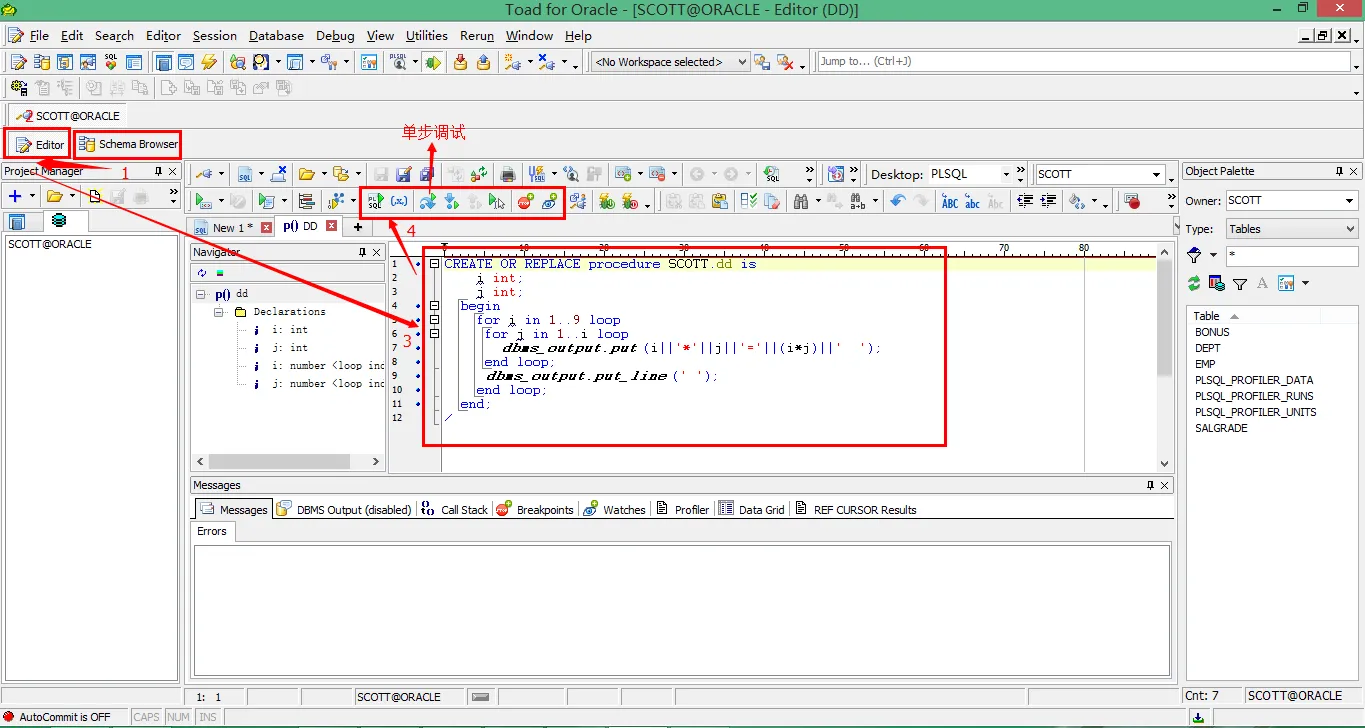The width and height of the screenshot is (1365, 728).
Task: Click the Run to Cursor debug icon
Action: coord(497,201)
